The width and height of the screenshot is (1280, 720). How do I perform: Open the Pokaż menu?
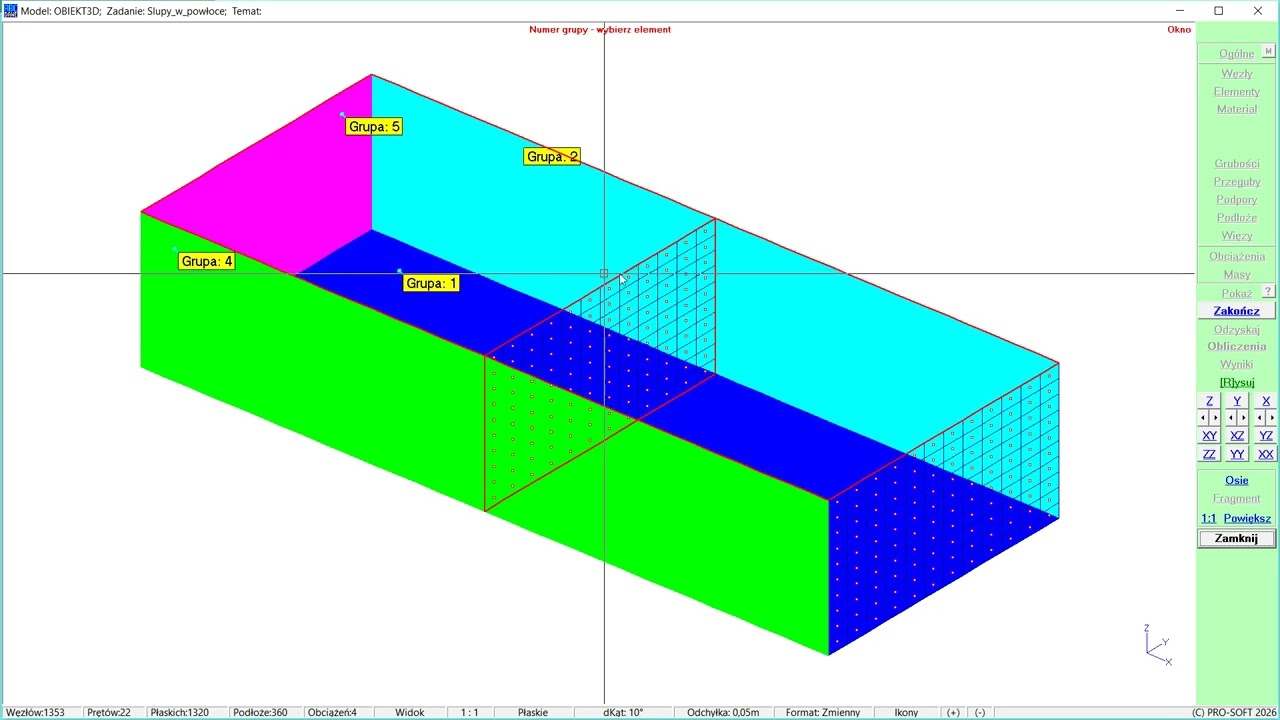point(1237,294)
